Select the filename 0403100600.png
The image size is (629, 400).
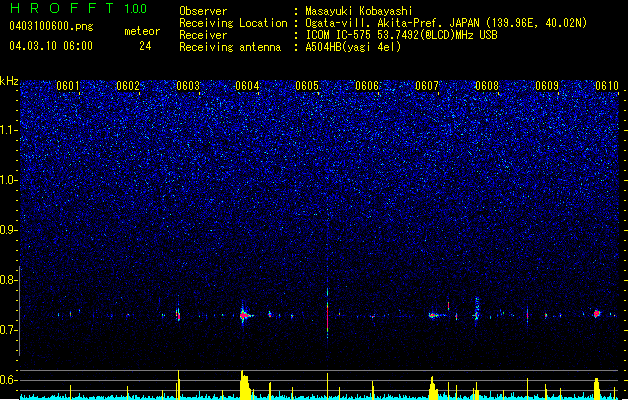(51, 26)
